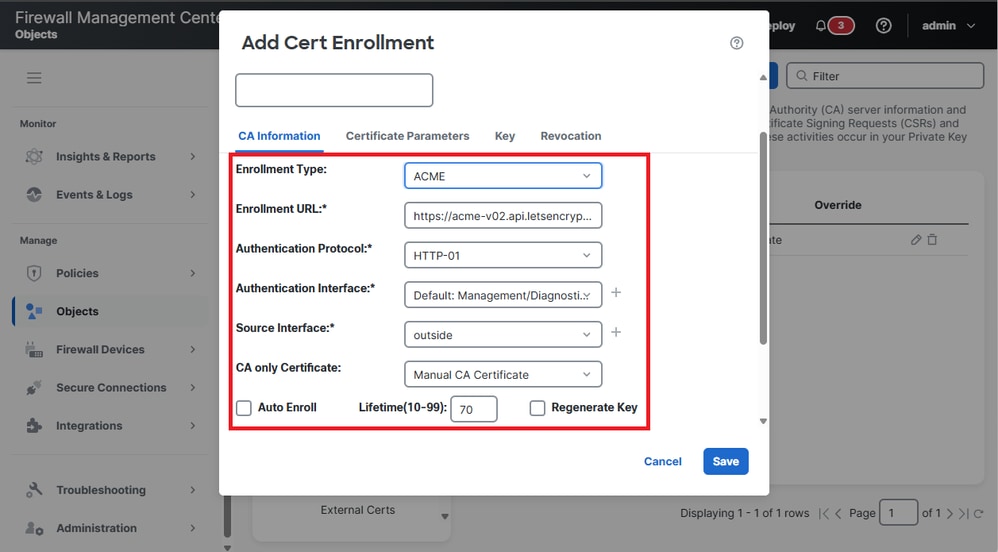Click the top bar help question mark icon

click(883, 26)
